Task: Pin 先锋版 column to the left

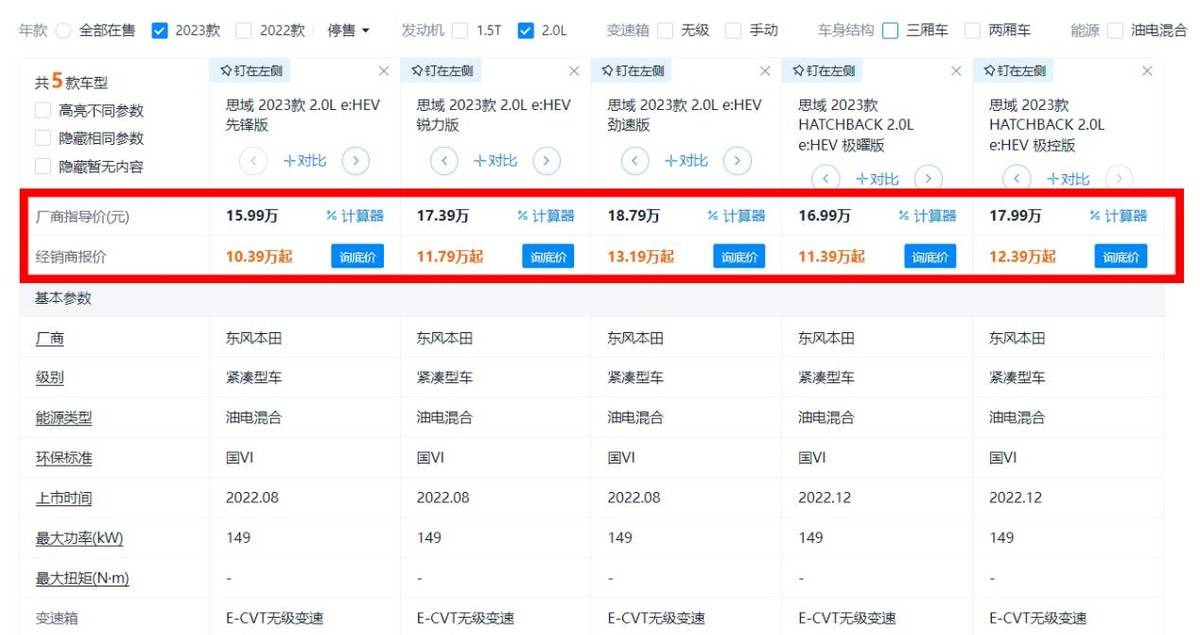Action: 250,71
